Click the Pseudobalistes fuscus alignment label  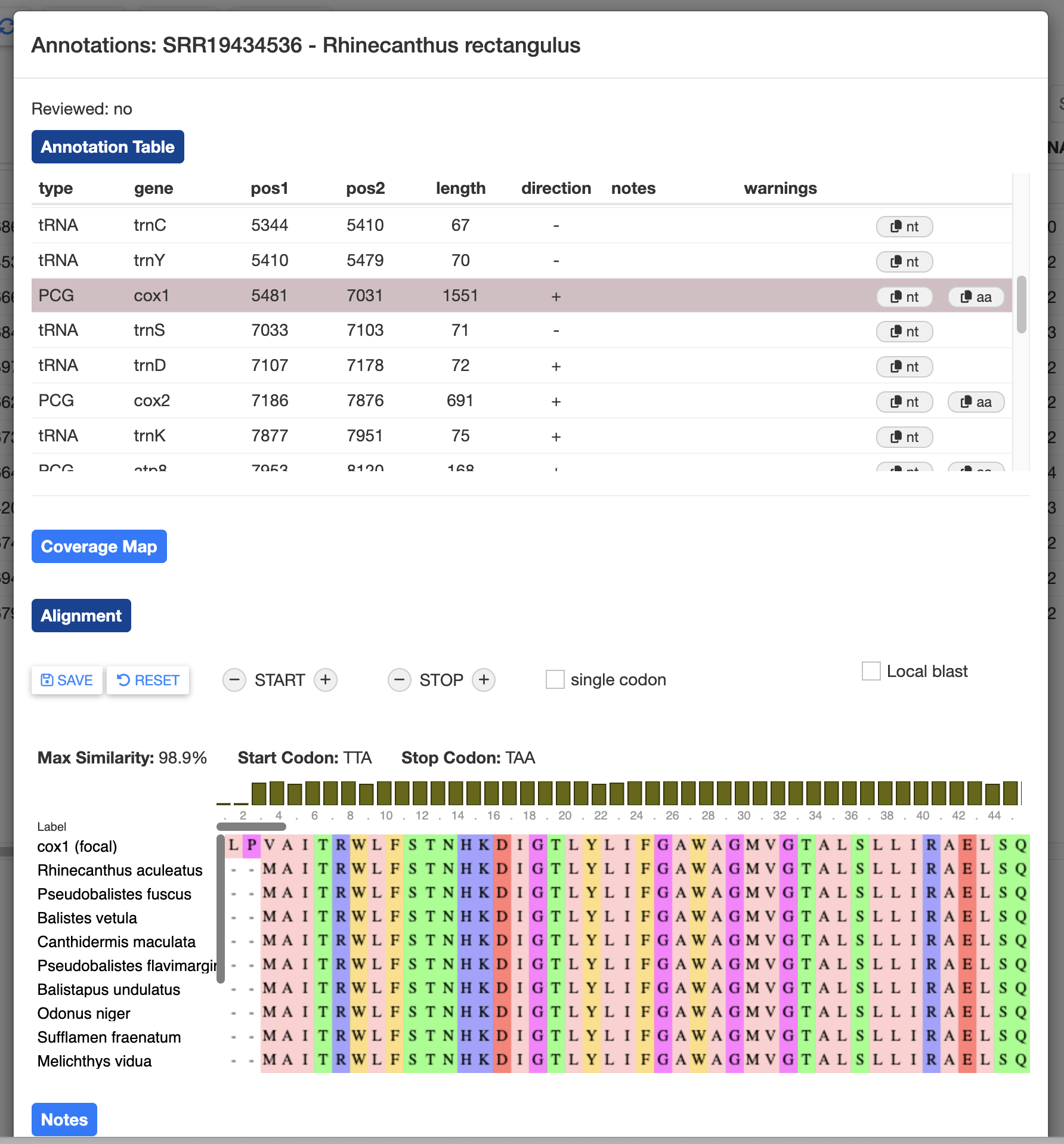tap(115, 894)
